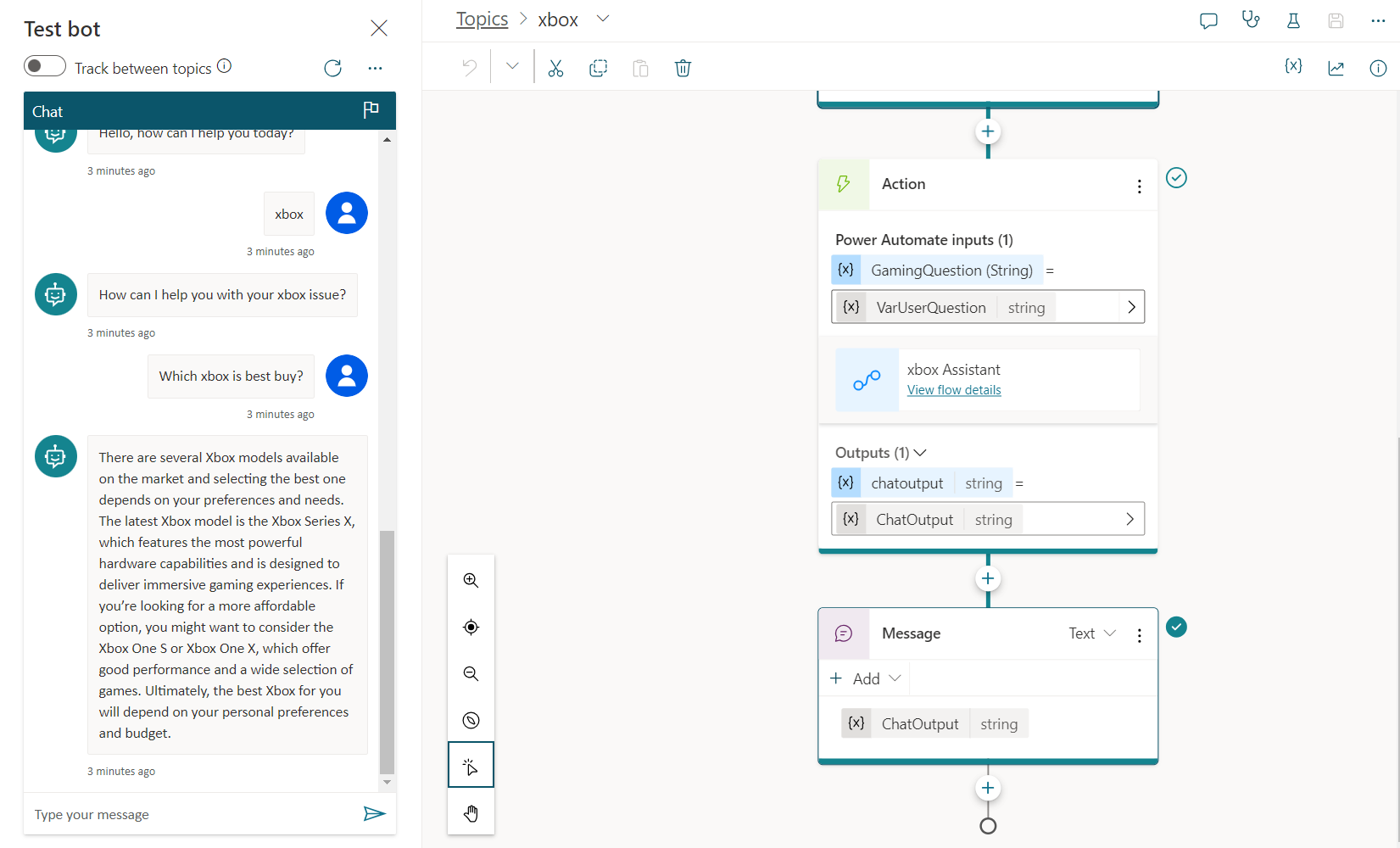Click the delete trash icon in toolbar
This screenshot has height=848, width=1400.
tap(683, 68)
